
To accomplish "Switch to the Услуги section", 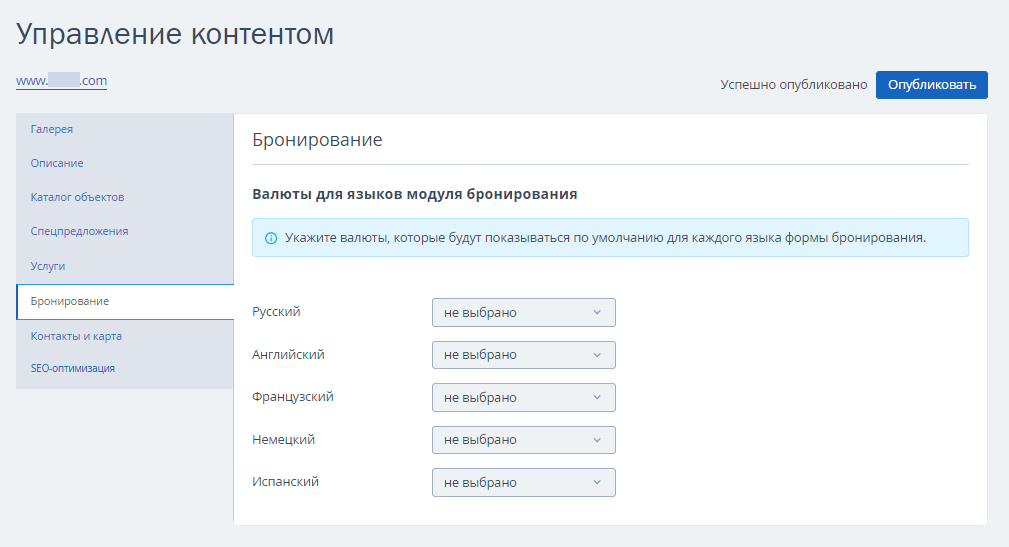I will (x=48, y=266).
